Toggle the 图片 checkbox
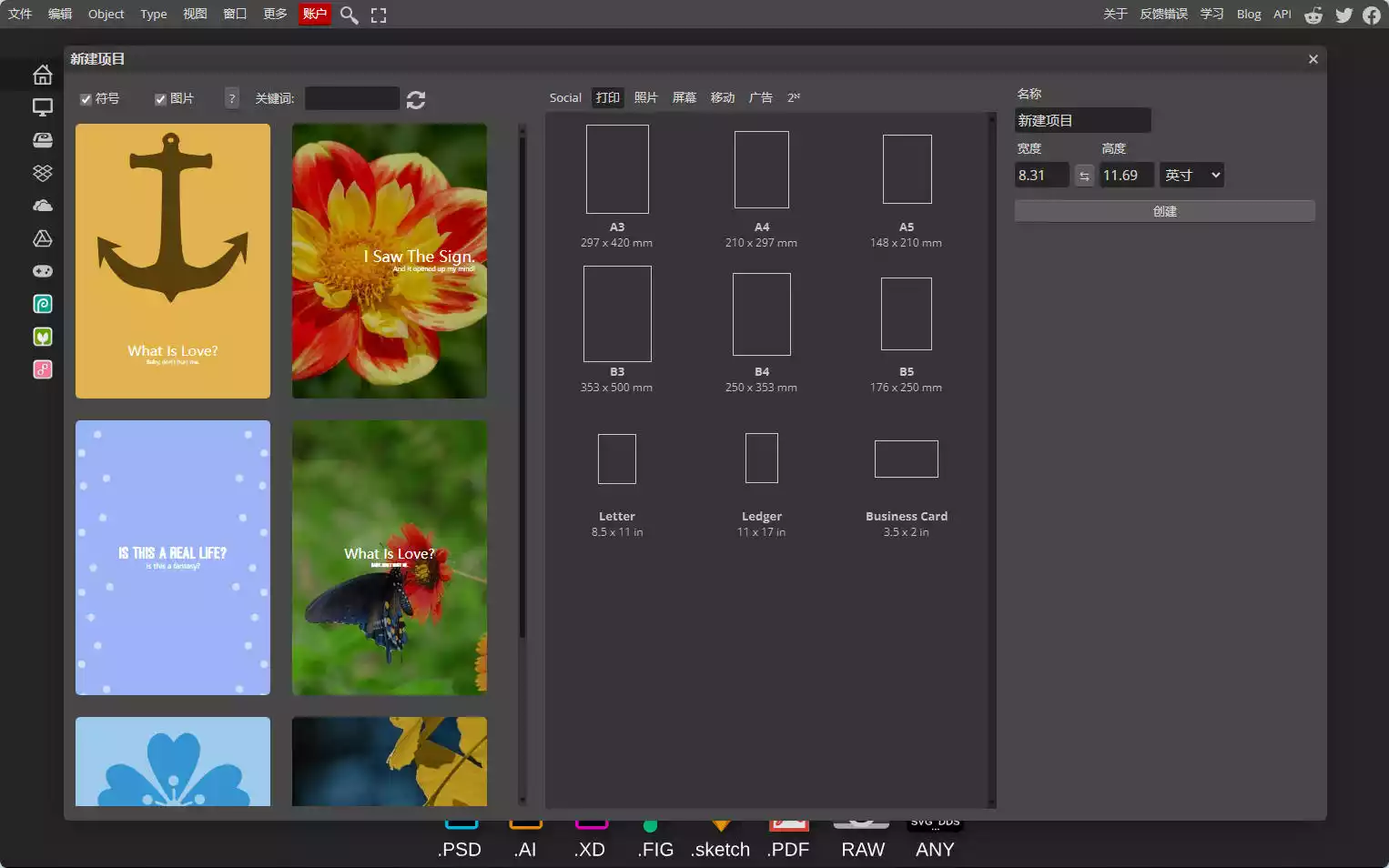Viewport: 1389px width, 868px height. pyautogui.click(x=160, y=99)
